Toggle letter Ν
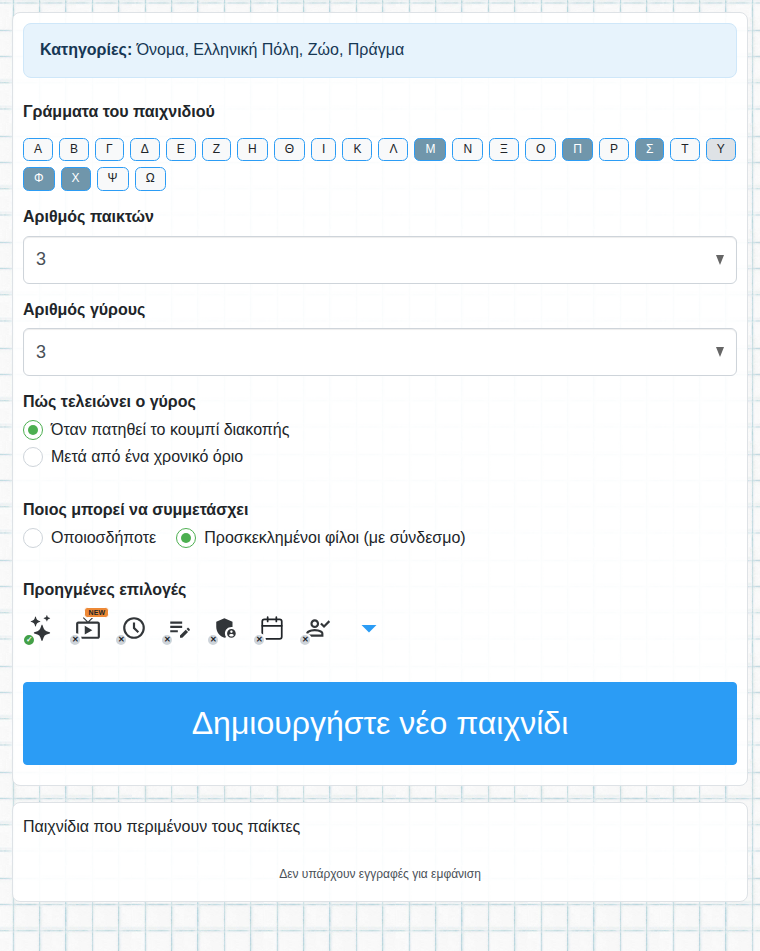 coord(468,149)
